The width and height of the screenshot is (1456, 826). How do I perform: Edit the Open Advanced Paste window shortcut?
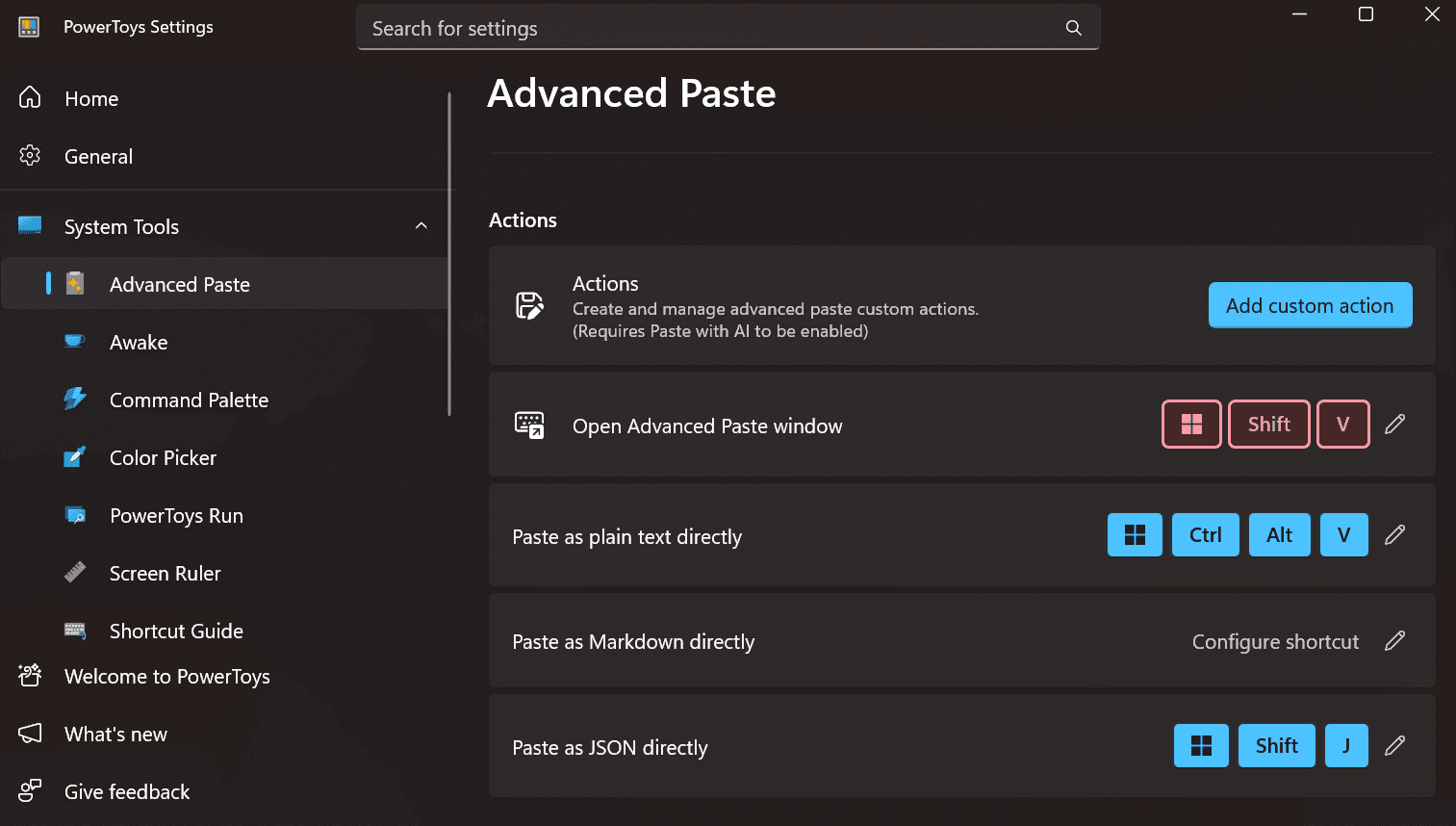tap(1394, 425)
